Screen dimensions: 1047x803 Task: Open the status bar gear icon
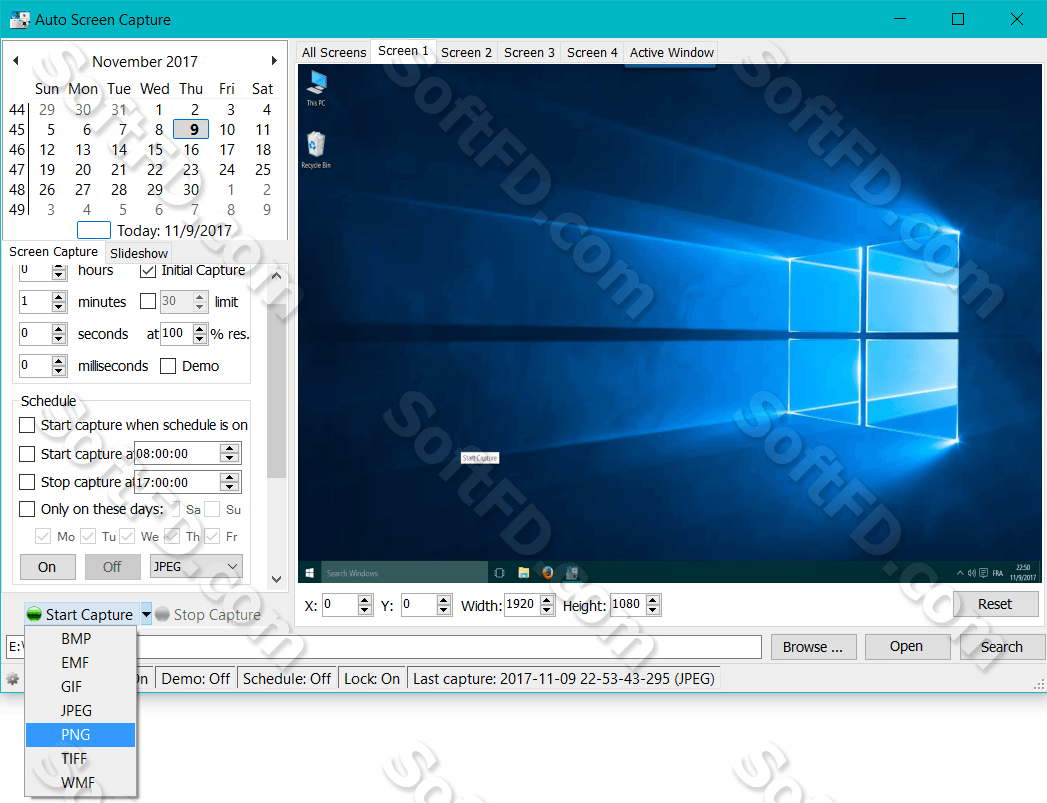click(13, 679)
